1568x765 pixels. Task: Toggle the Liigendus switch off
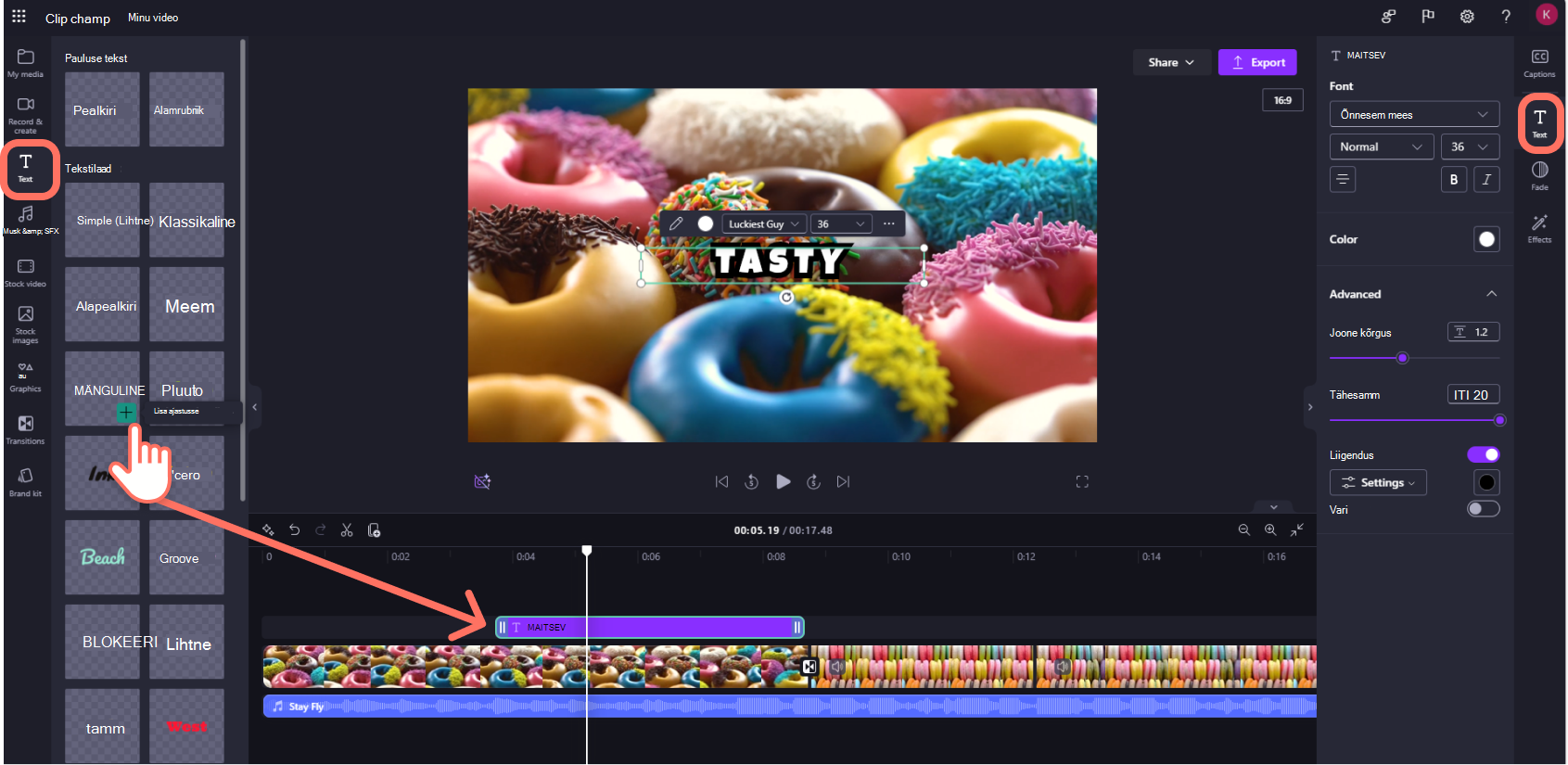click(1483, 454)
